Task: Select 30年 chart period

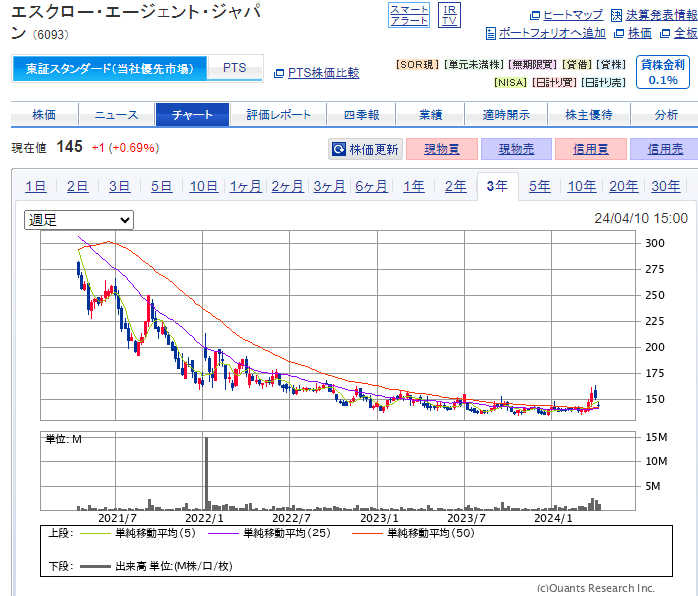Action: (x=666, y=186)
